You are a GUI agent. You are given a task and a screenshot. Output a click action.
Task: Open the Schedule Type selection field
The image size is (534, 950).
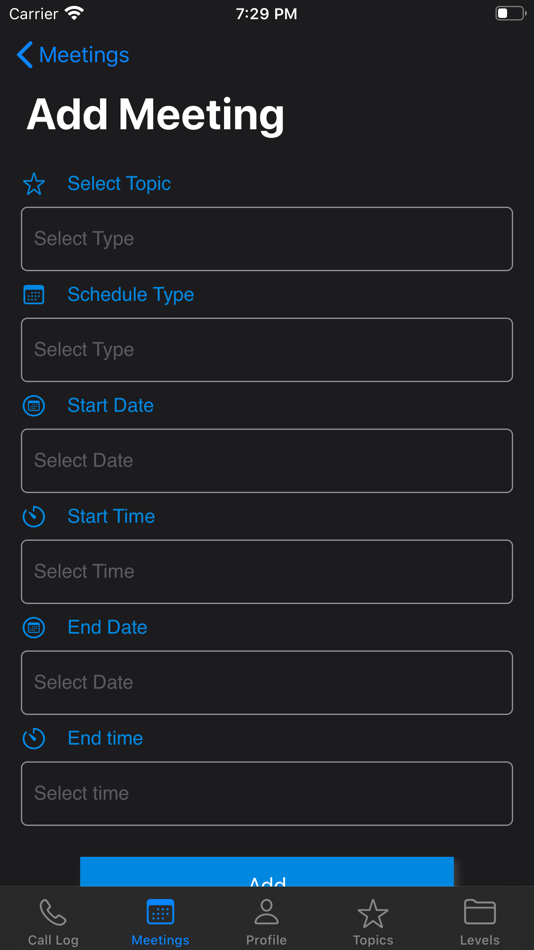[267, 350]
